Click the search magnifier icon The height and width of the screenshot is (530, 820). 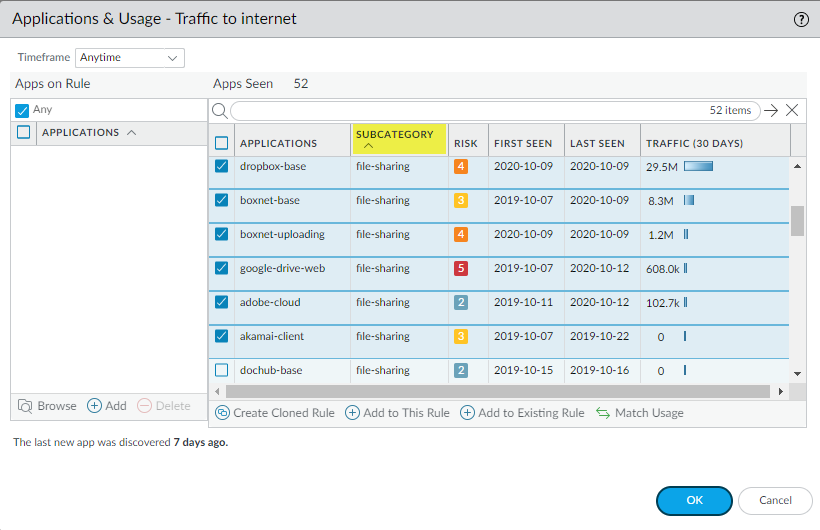pos(220,111)
